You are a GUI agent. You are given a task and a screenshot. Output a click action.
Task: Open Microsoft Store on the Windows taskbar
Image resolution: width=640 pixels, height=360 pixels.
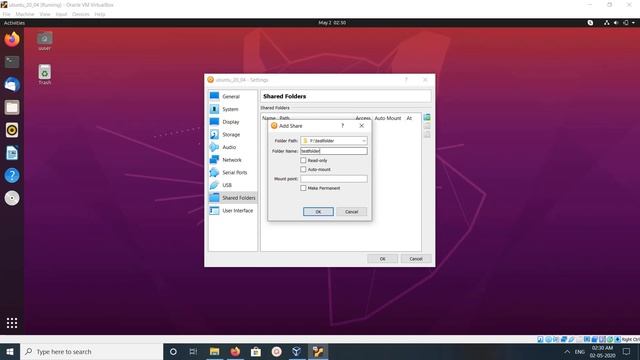coord(256,351)
